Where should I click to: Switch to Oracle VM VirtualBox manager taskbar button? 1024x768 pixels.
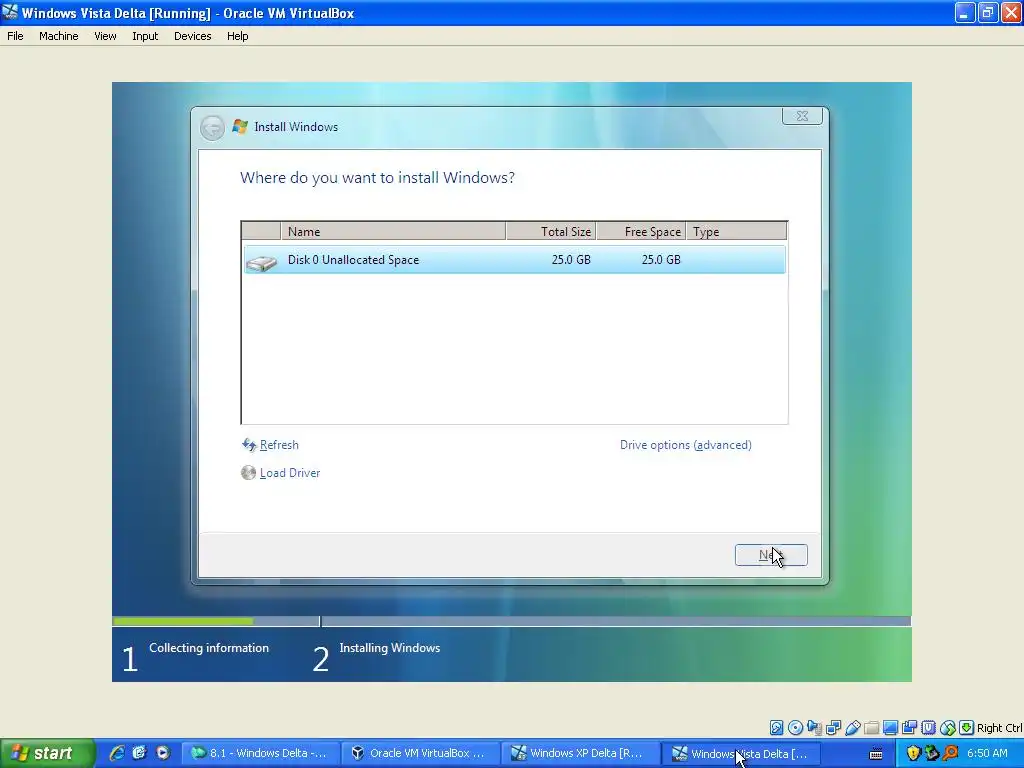pos(421,753)
